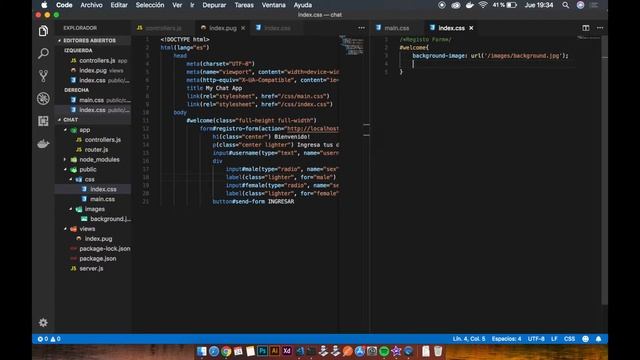Collapse the css folder
Screen dimensions: 640x360
click(71, 179)
